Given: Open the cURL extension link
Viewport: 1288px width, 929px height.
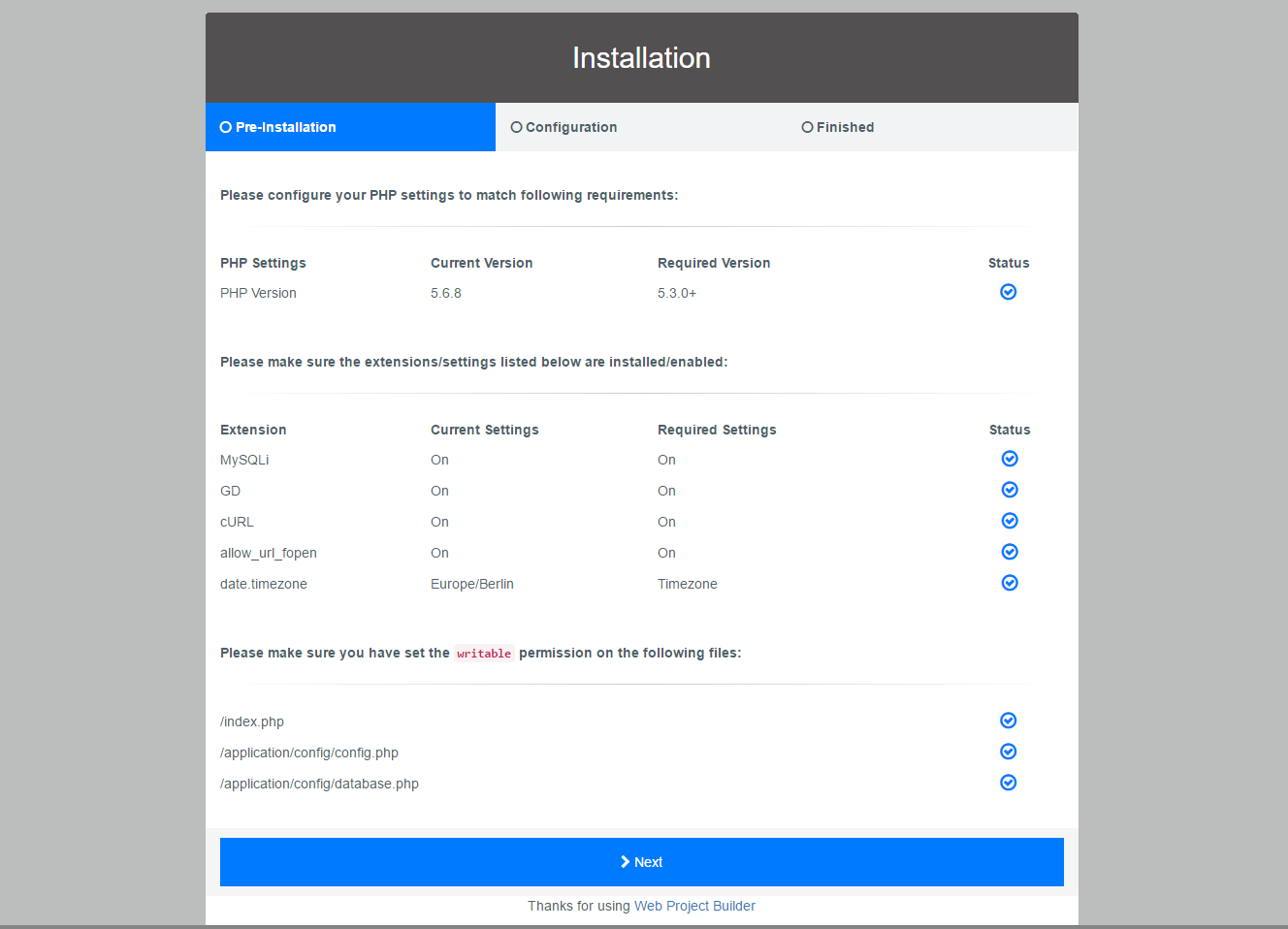Looking at the screenshot, I should pos(237,522).
